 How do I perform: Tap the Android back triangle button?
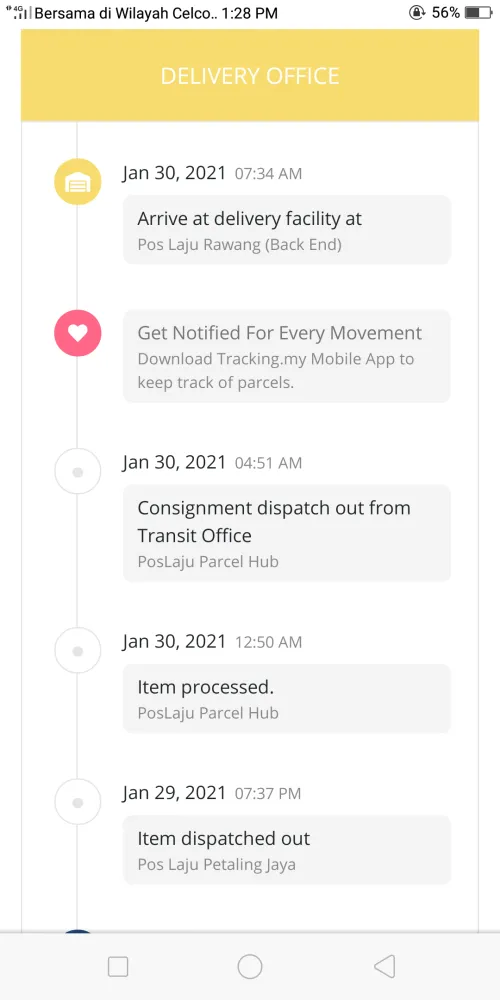[x=385, y=966]
